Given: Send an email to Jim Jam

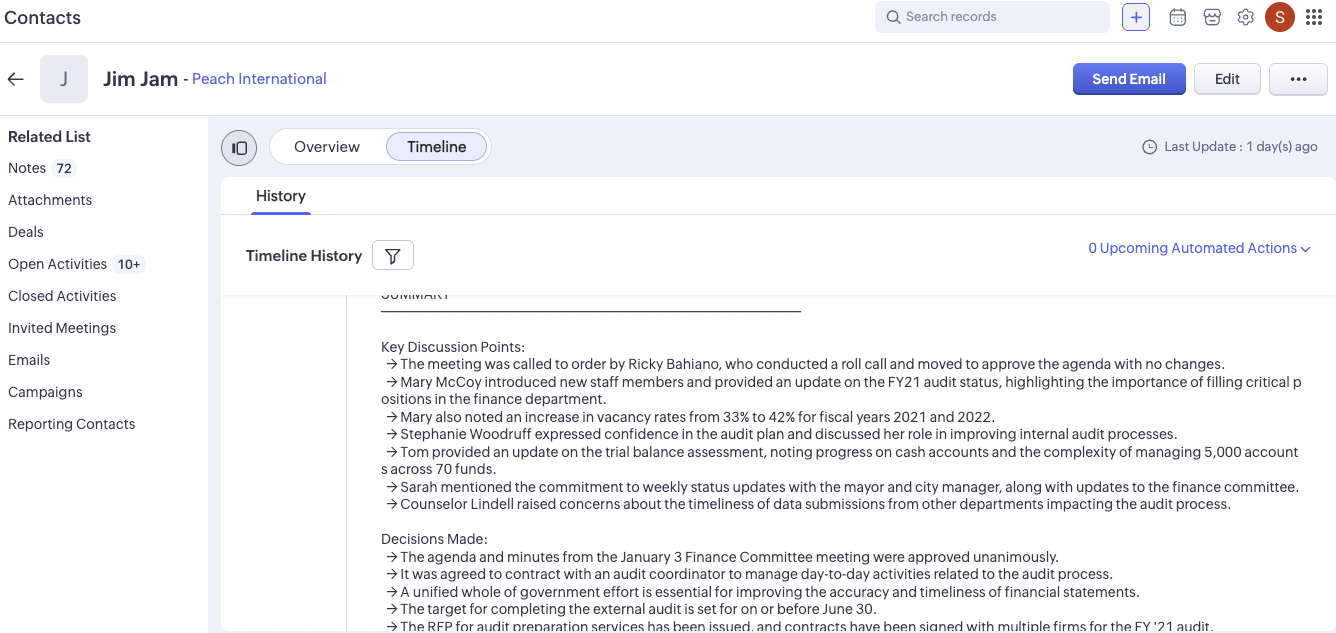Looking at the screenshot, I should pos(1129,78).
